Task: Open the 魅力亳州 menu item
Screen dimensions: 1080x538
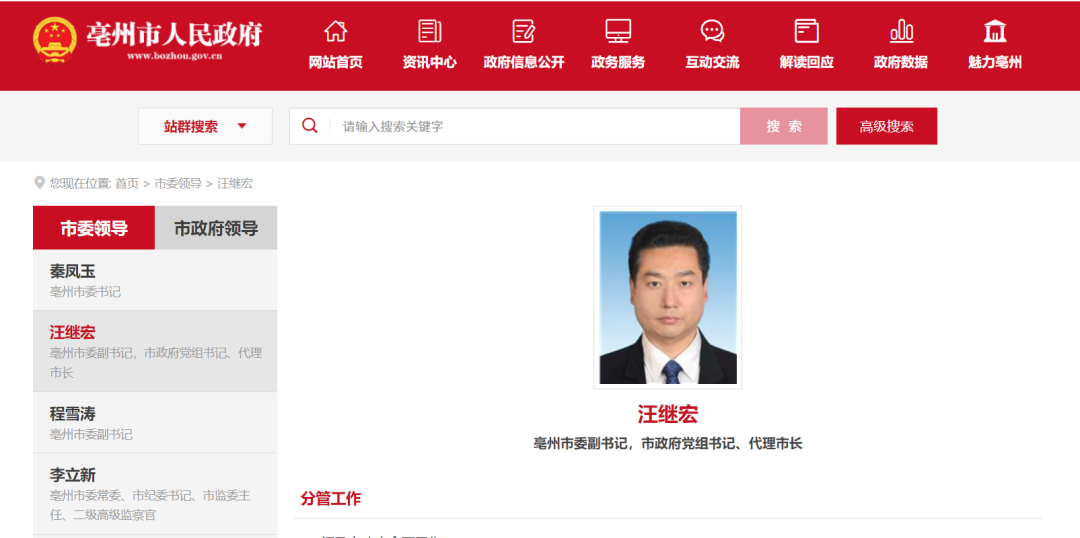Action: tap(995, 62)
